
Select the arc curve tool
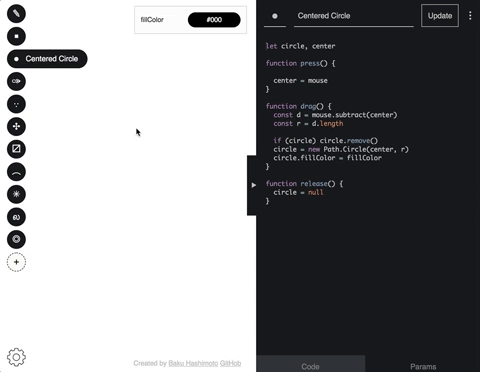(16, 172)
